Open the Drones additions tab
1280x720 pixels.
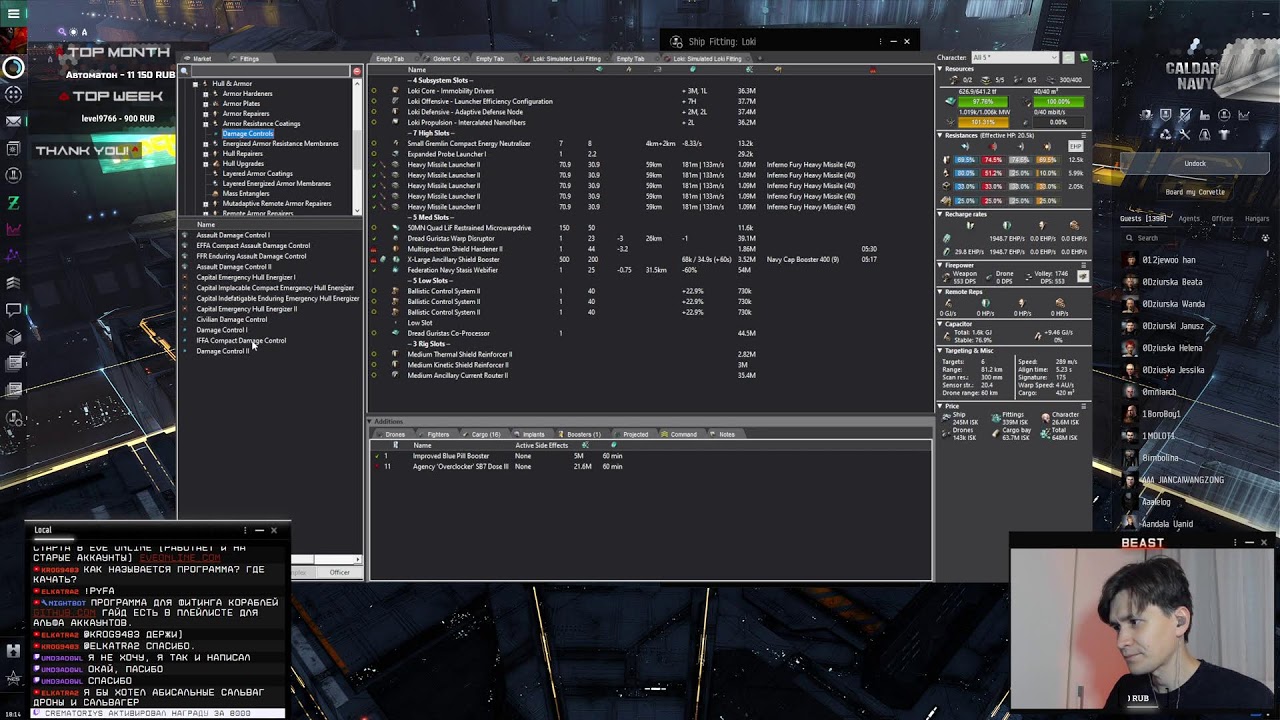pyautogui.click(x=394, y=435)
